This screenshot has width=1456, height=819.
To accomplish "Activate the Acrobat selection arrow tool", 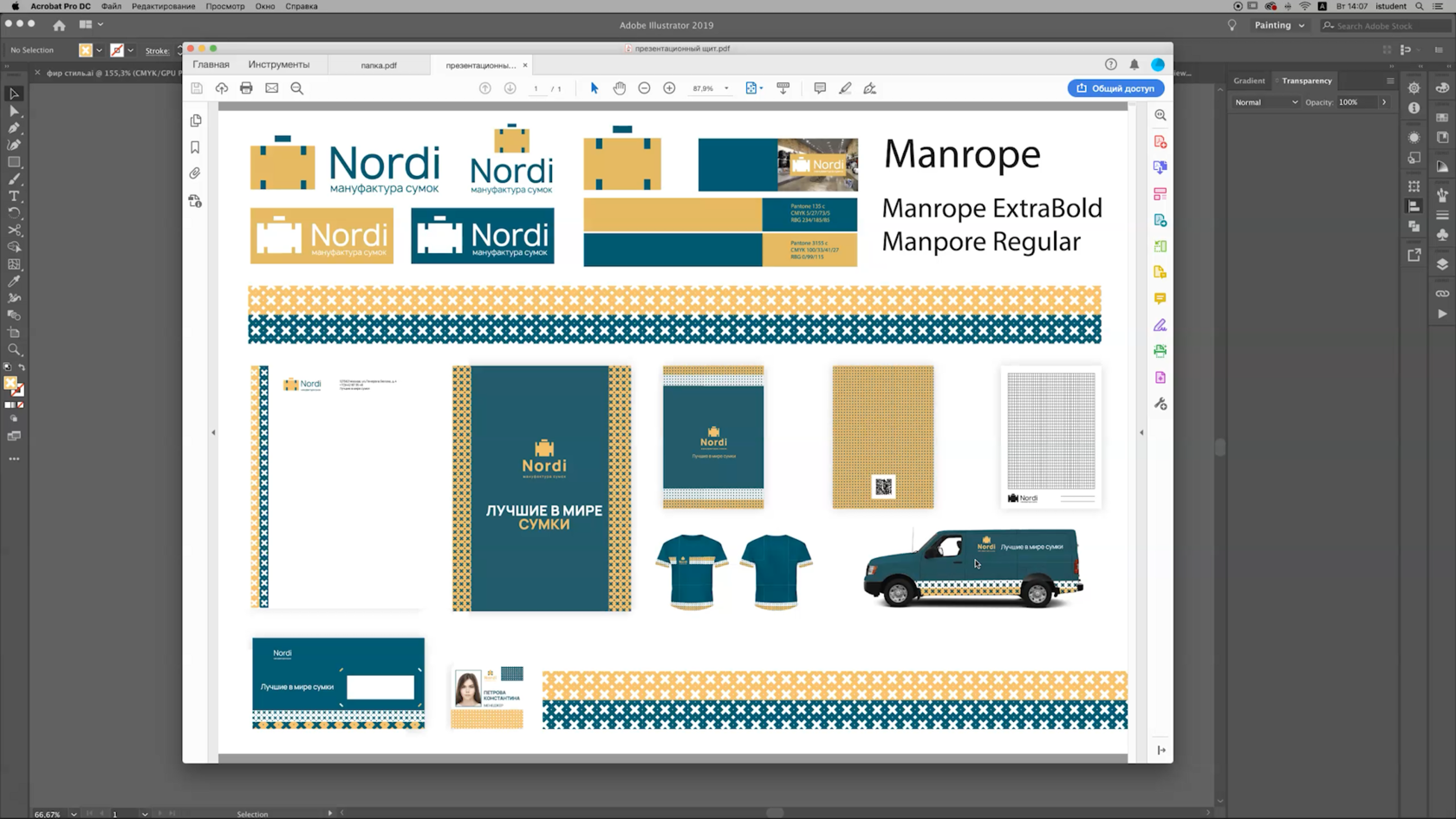I will point(595,88).
